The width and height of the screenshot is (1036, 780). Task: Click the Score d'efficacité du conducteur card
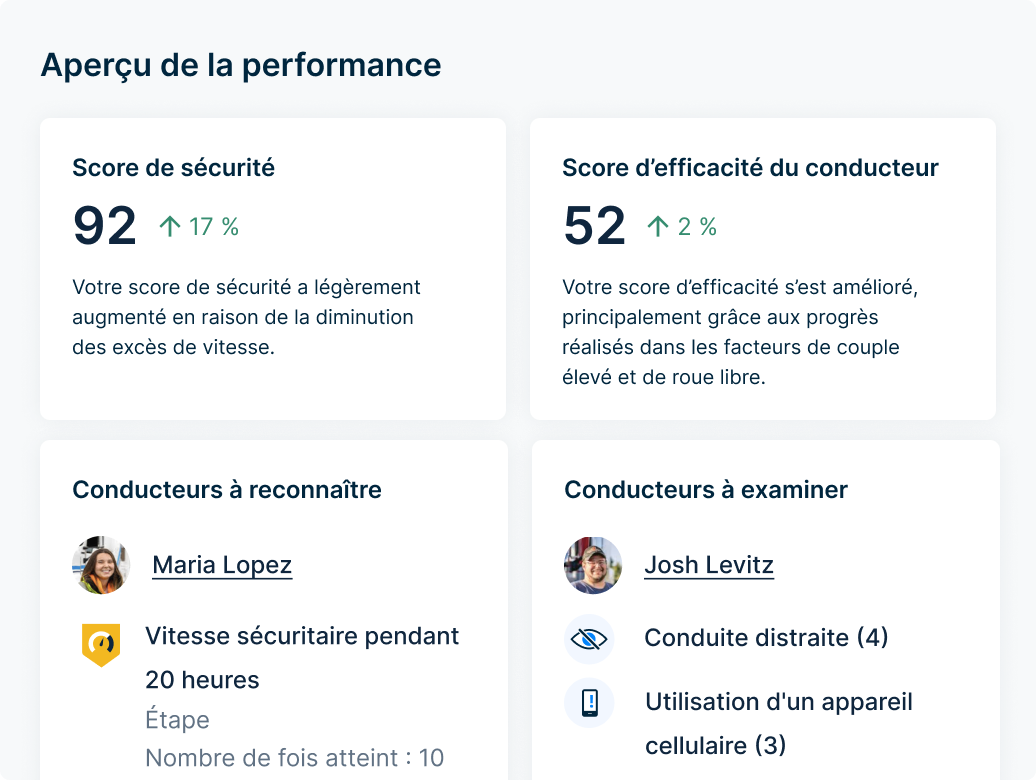764,267
